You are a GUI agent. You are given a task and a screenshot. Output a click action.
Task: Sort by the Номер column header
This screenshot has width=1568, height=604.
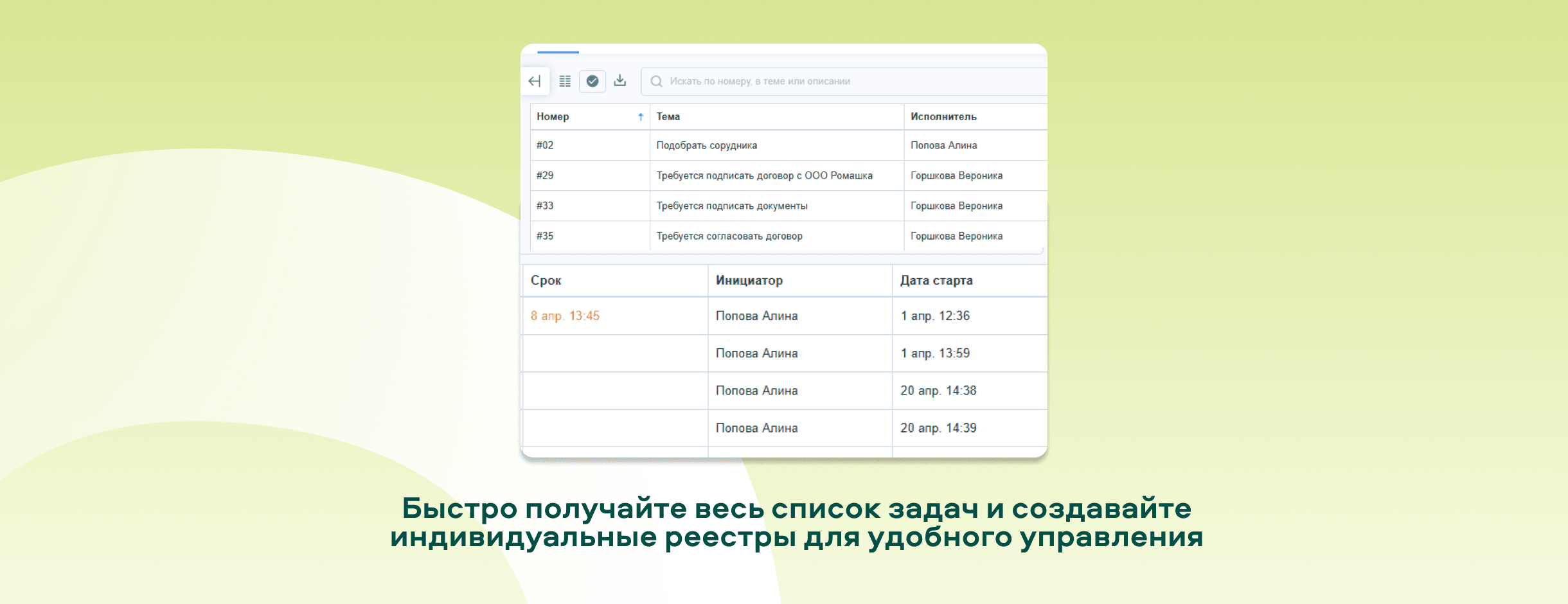553,117
